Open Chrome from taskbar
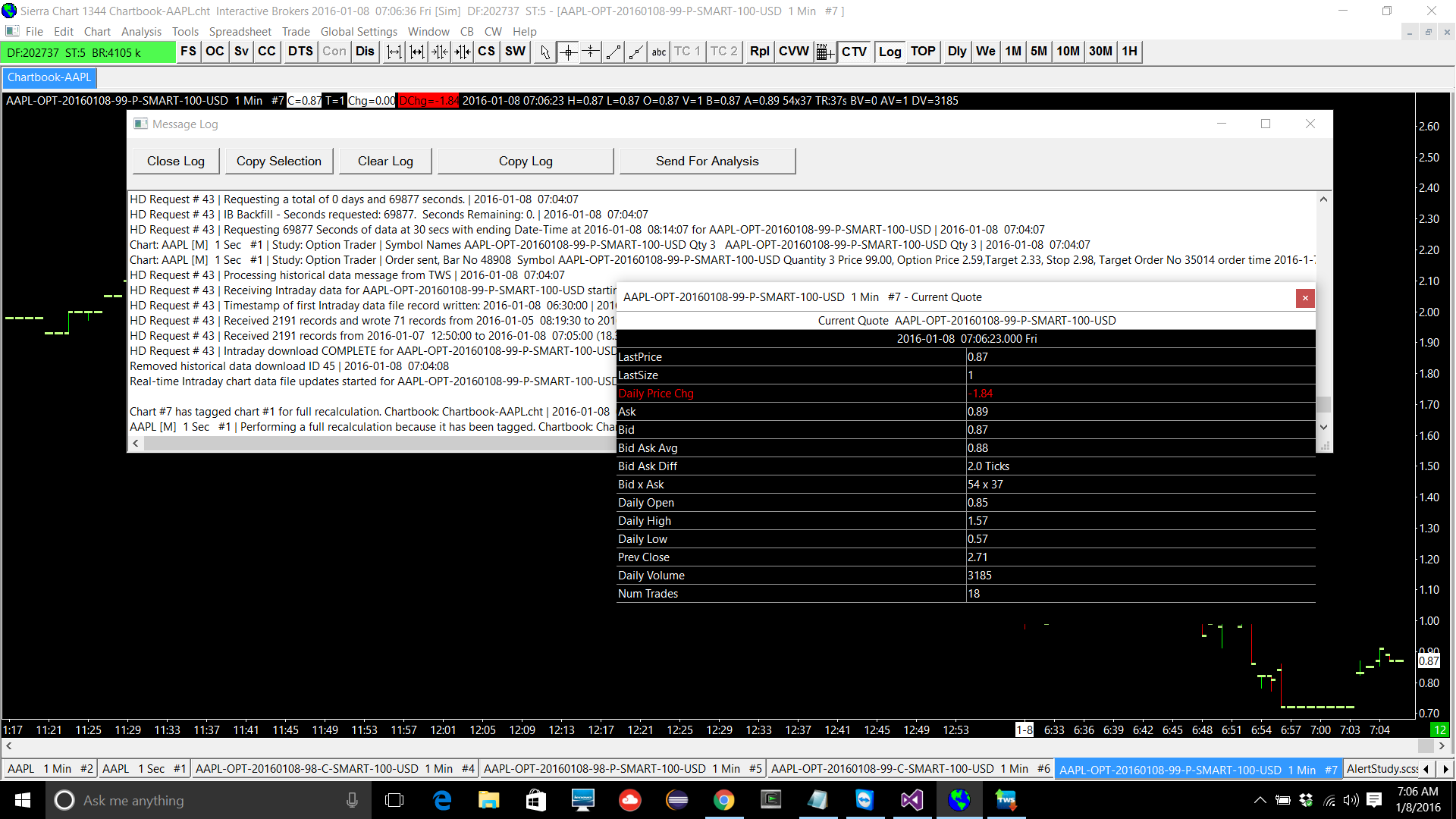 723,800
